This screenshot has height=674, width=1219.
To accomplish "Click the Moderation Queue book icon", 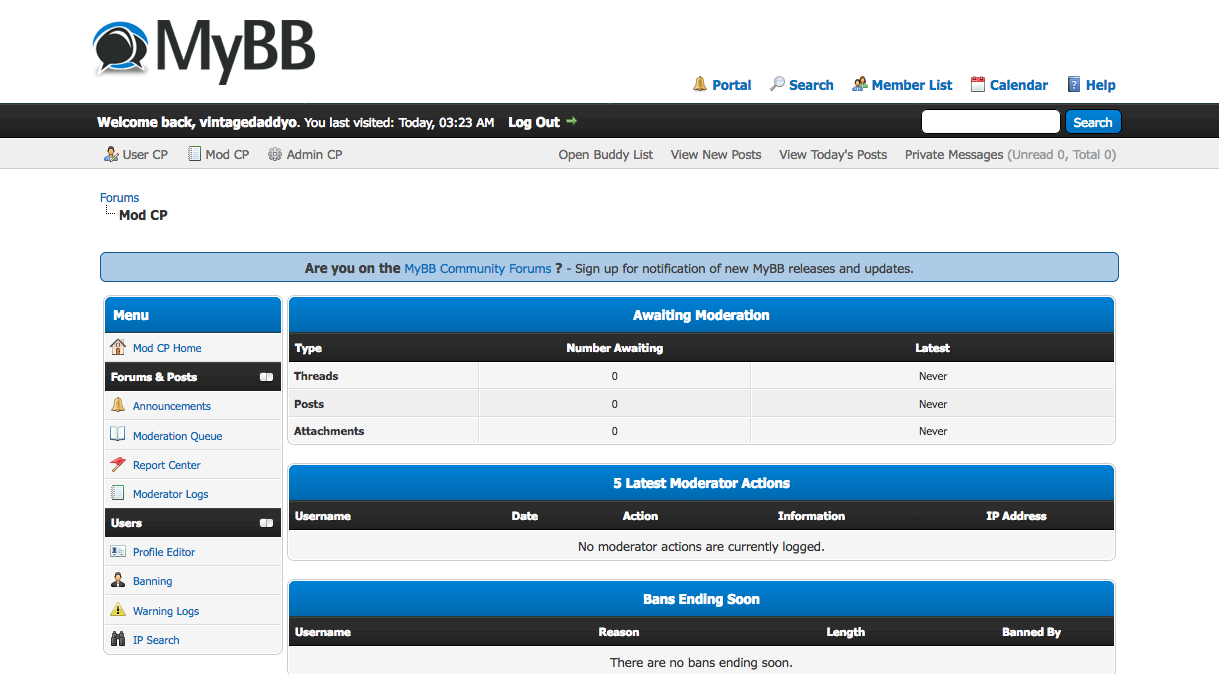I will [x=118, y=435].
